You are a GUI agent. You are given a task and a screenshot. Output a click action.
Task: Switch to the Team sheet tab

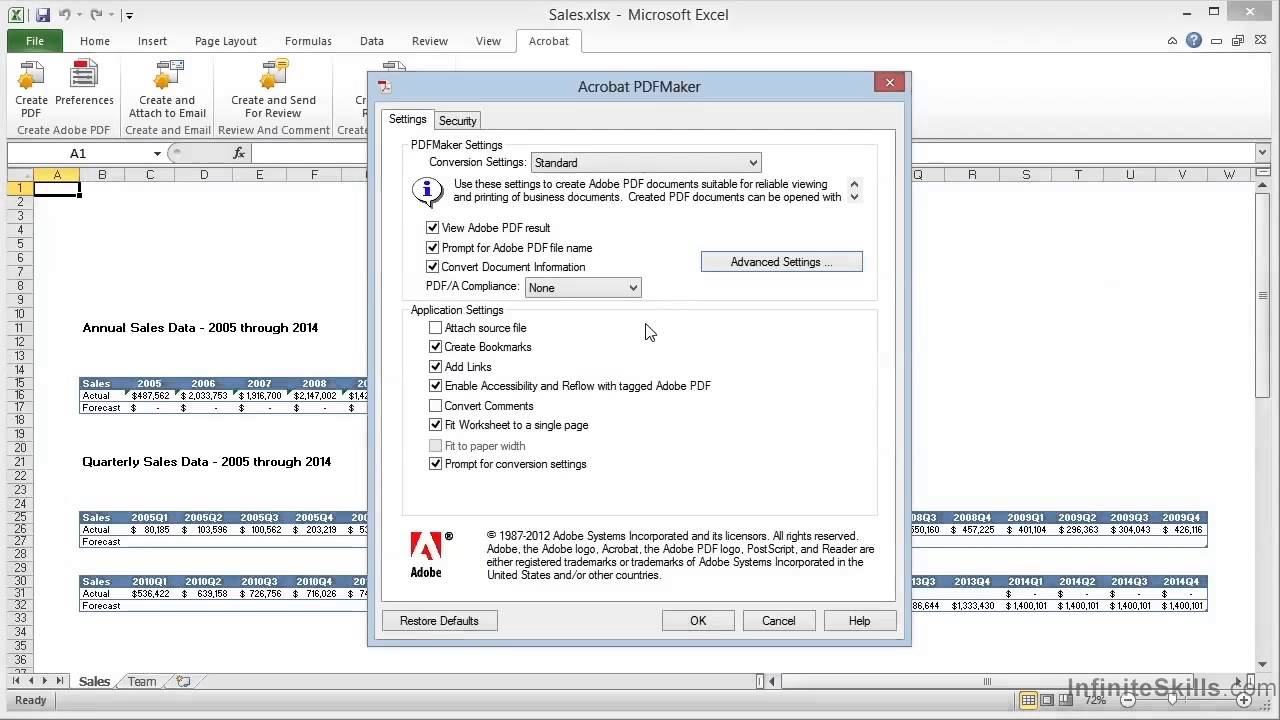[x=142, y=681]
